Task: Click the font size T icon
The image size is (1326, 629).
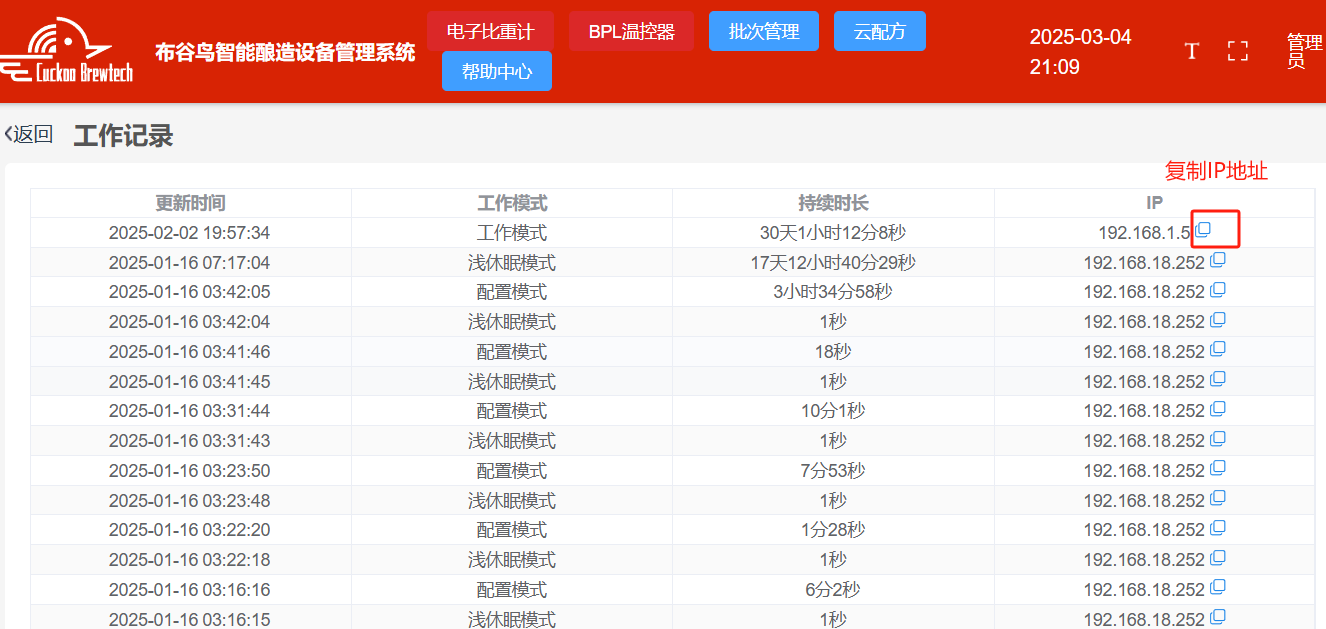Action: coord(1191,51)
